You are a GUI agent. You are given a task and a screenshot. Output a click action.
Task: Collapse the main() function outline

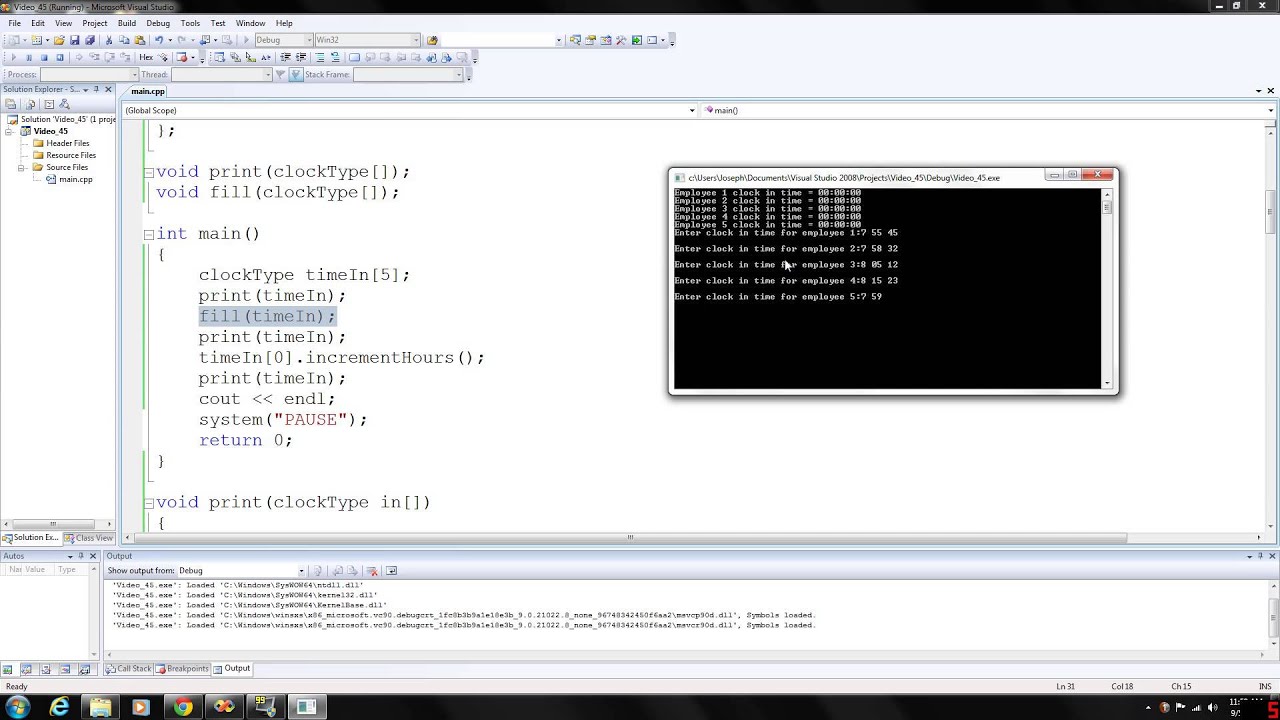(148, 234)
